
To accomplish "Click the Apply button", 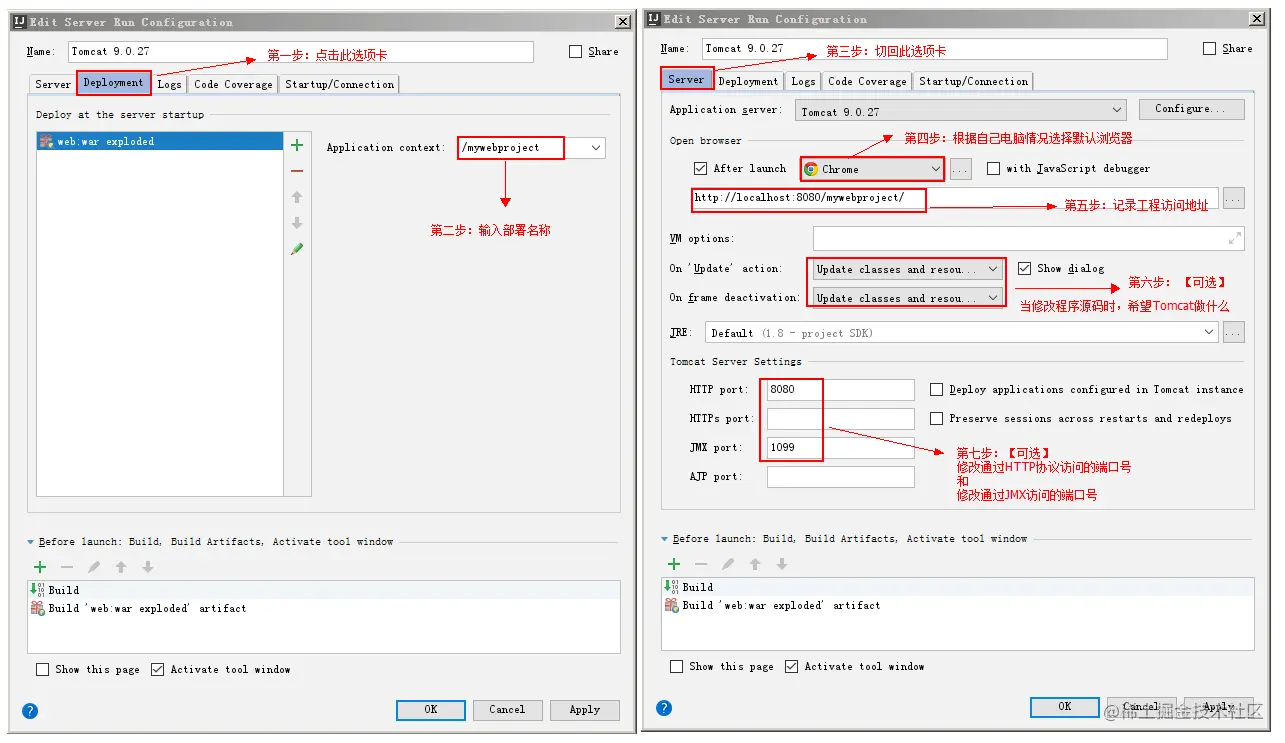I will 585,710.
